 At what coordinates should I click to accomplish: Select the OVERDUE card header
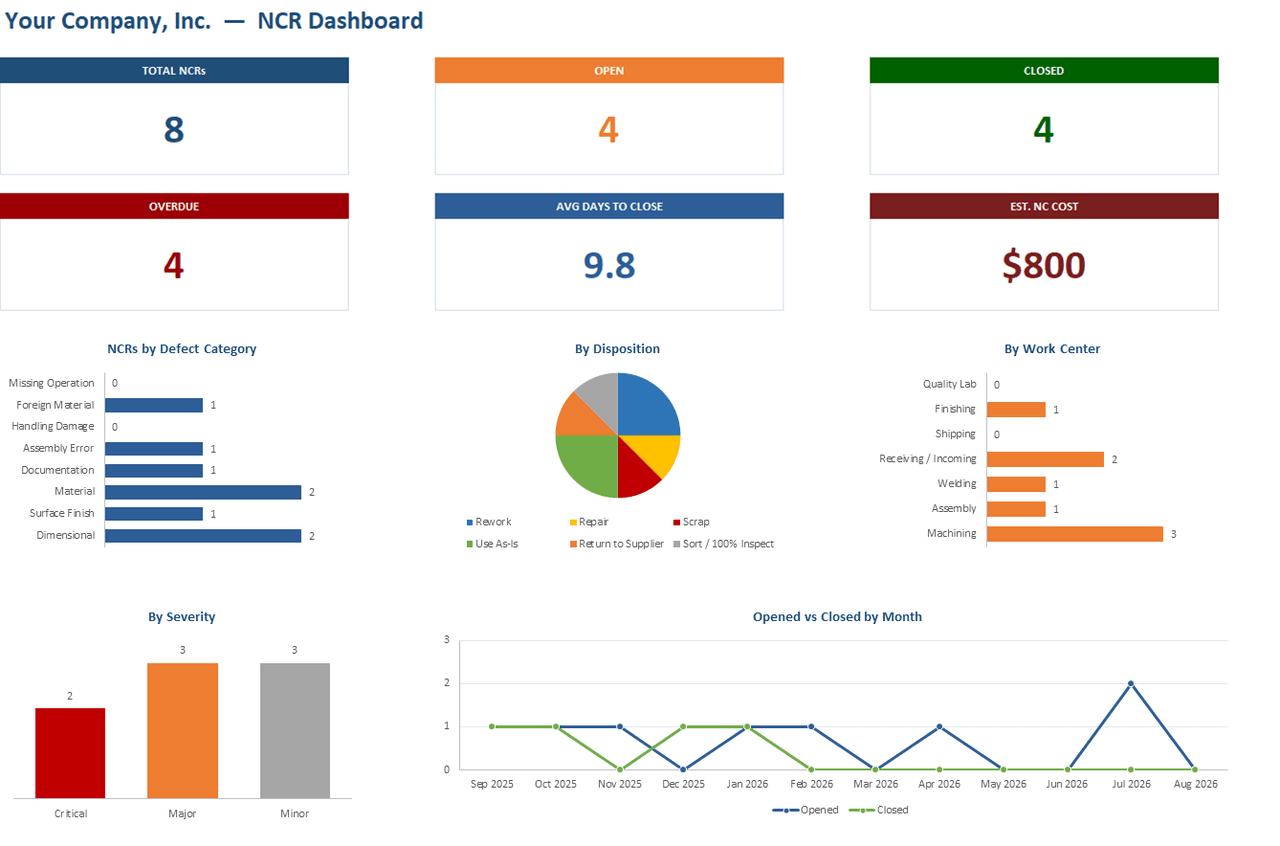(x=174, y=206)
